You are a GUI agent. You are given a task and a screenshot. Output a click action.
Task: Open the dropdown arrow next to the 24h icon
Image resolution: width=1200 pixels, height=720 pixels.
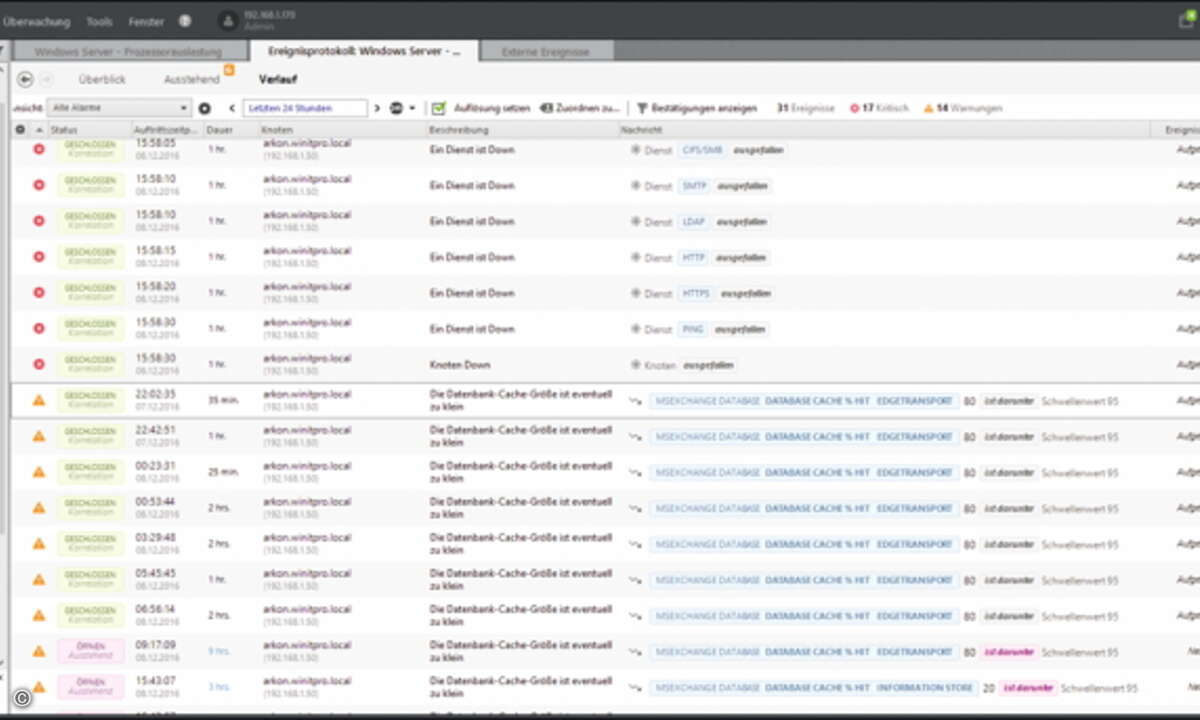point(412,108)
